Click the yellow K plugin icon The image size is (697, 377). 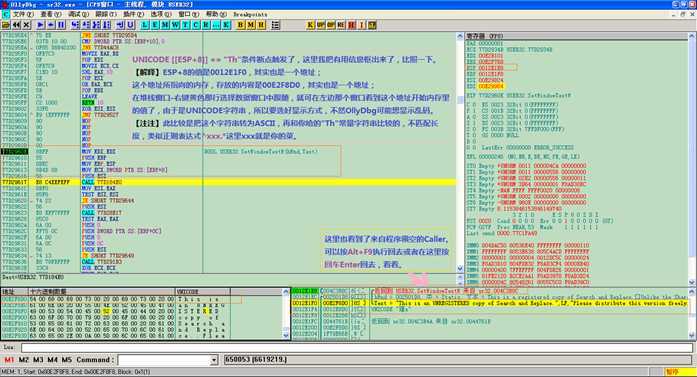point(310,25)
